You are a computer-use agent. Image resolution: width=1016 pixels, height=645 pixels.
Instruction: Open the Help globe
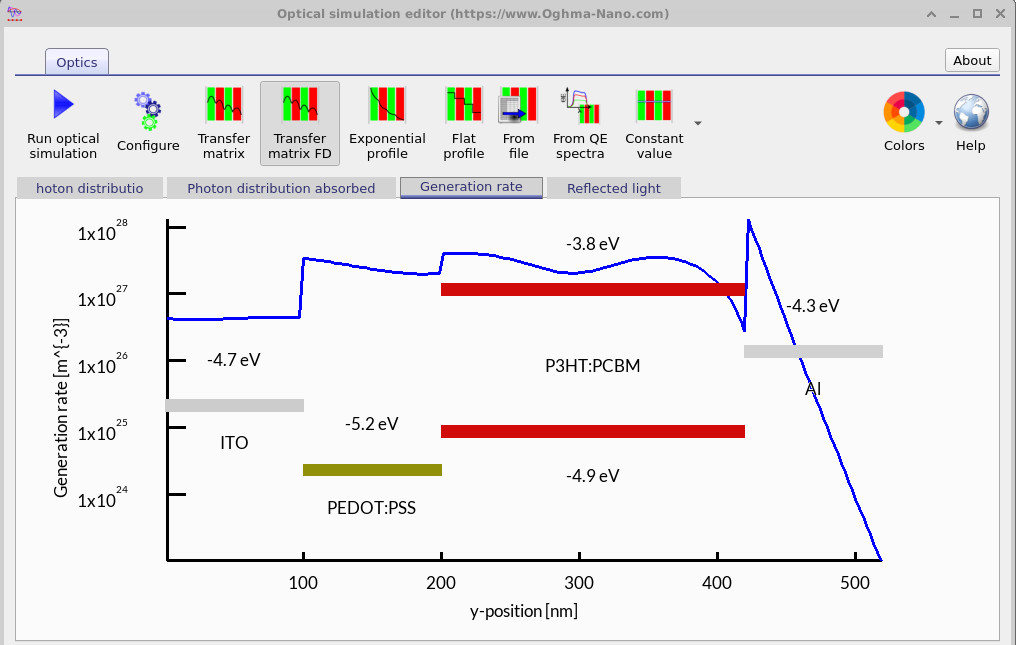(x=969, y=112)
